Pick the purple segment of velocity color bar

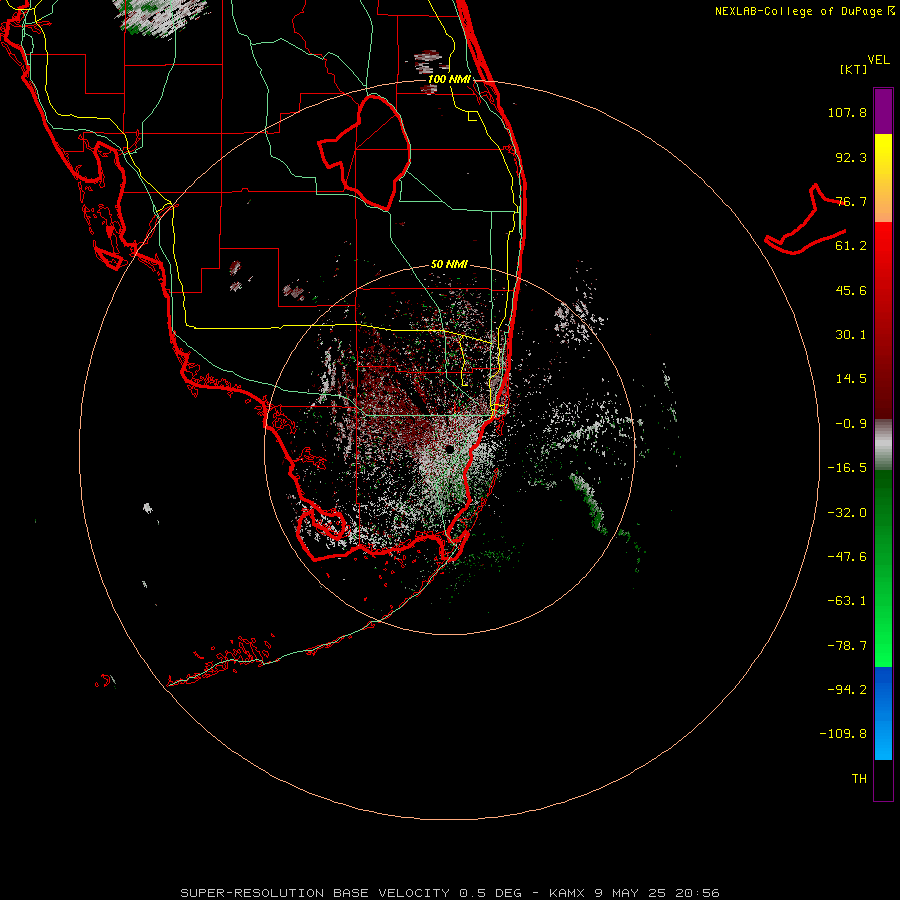883,111
